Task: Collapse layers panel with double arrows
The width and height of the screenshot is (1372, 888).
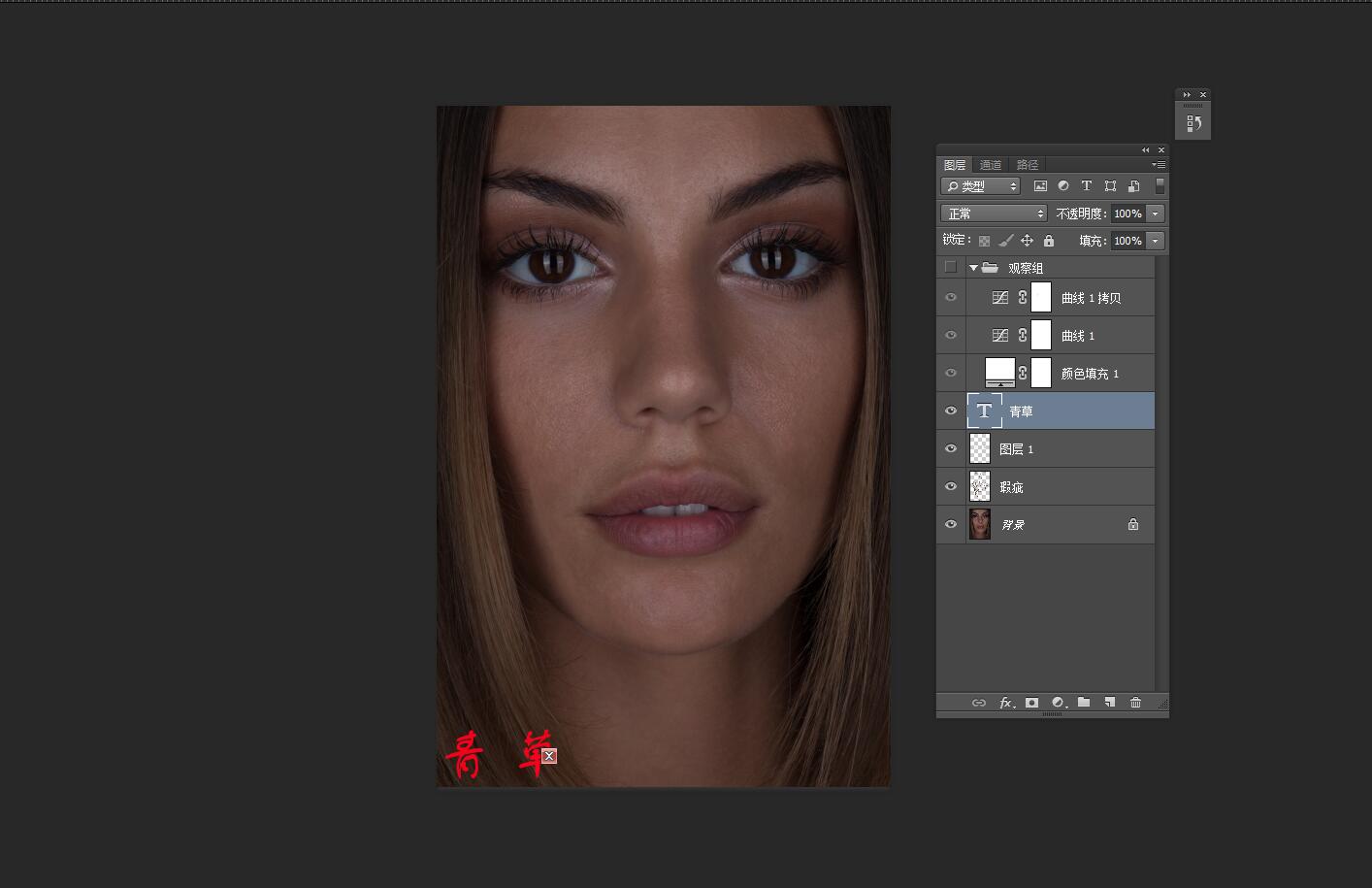Action: pyautogui.click(x=1145, y=149)
